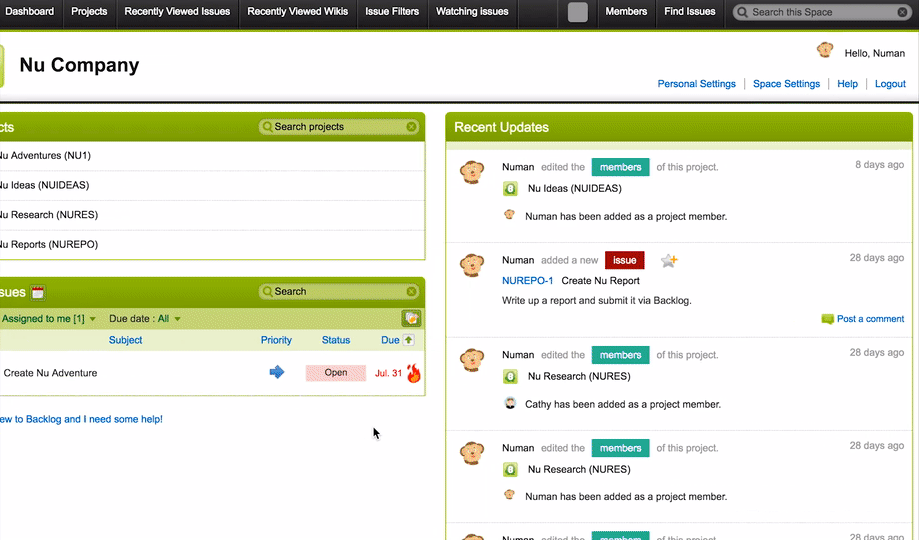This screenshot has height=540, width=919.
Task: Click the magnifier icon in Search projects
Action: (267, 127)
